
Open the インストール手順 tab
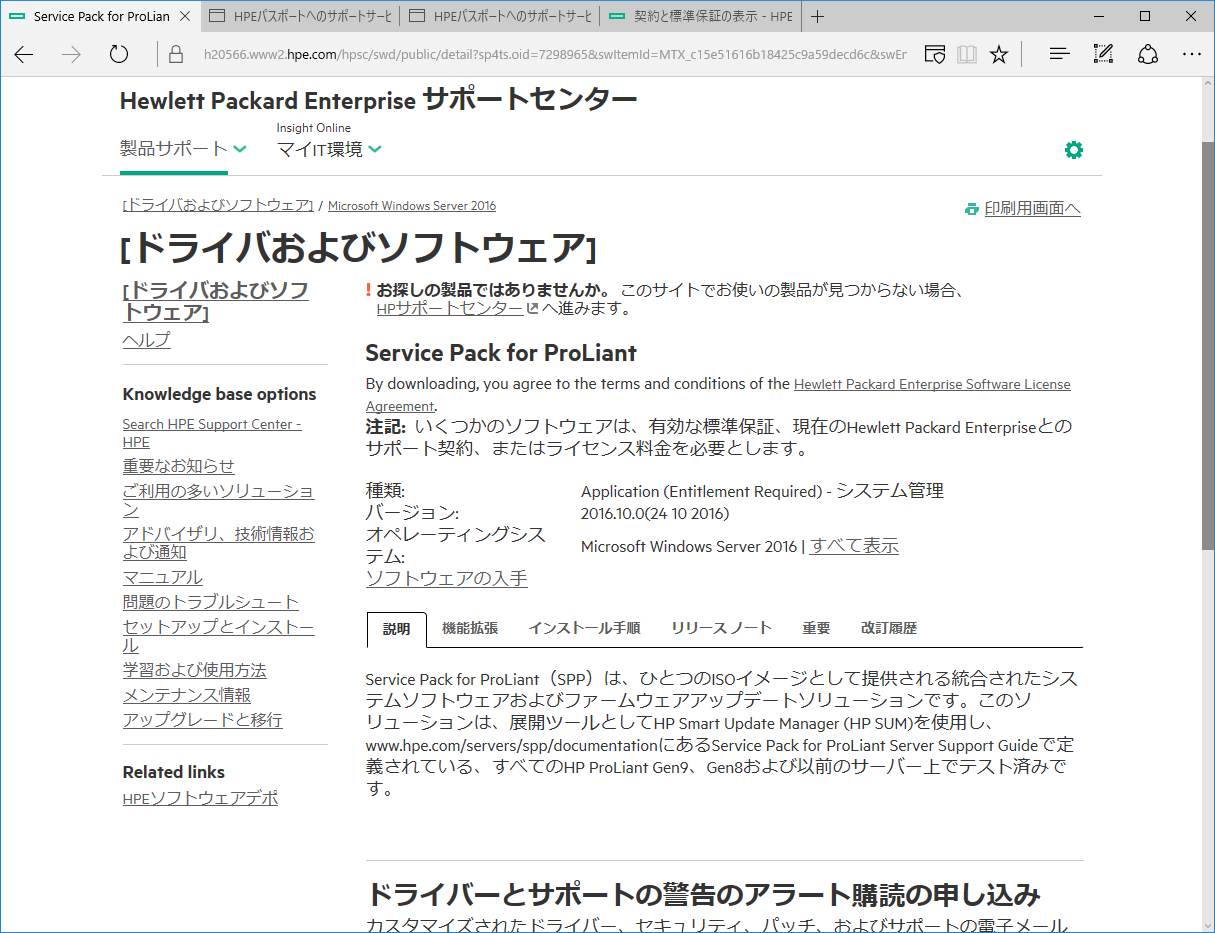584,628
